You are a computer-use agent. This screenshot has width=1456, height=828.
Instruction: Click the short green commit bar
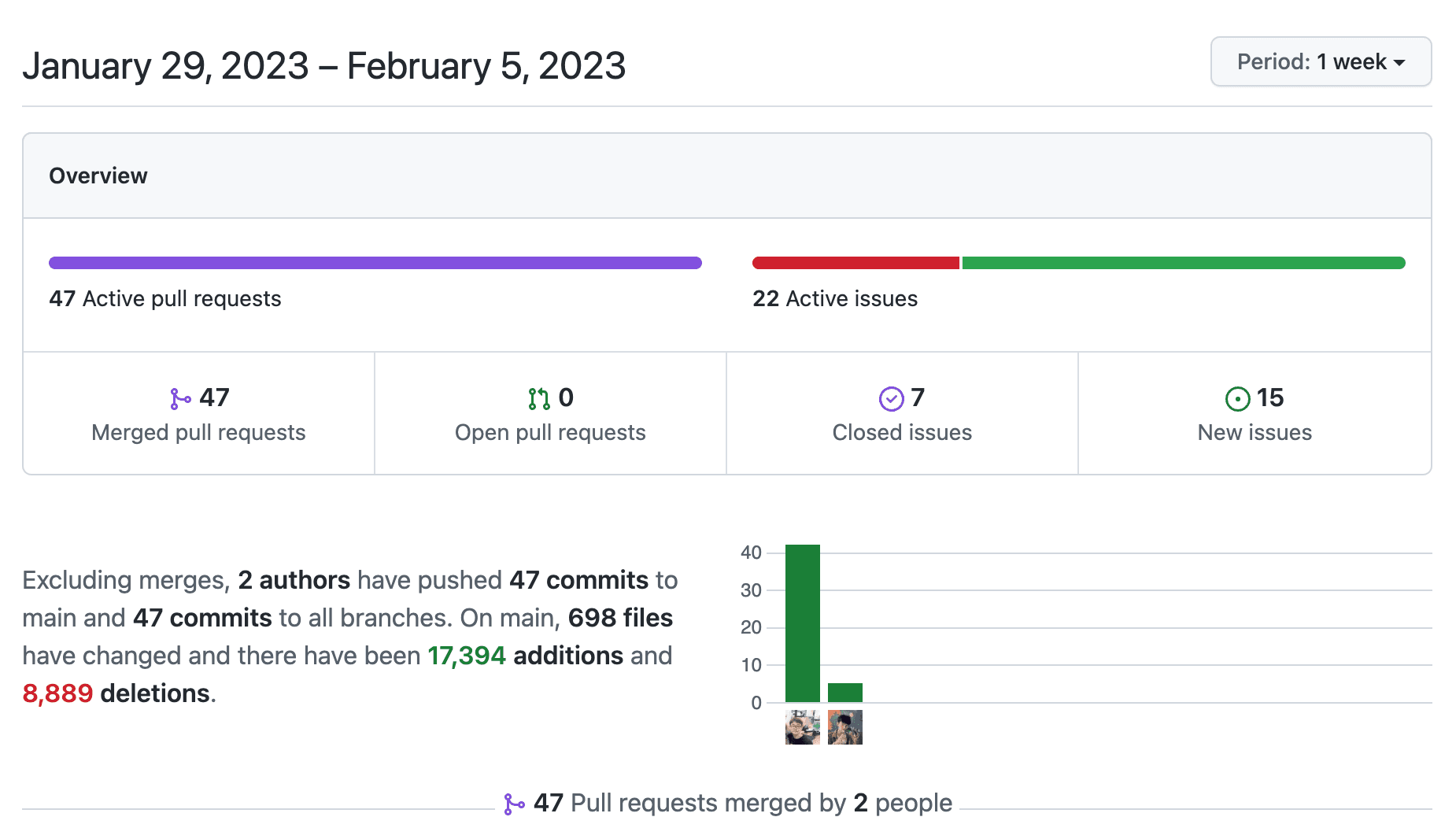tap(844, 693)
